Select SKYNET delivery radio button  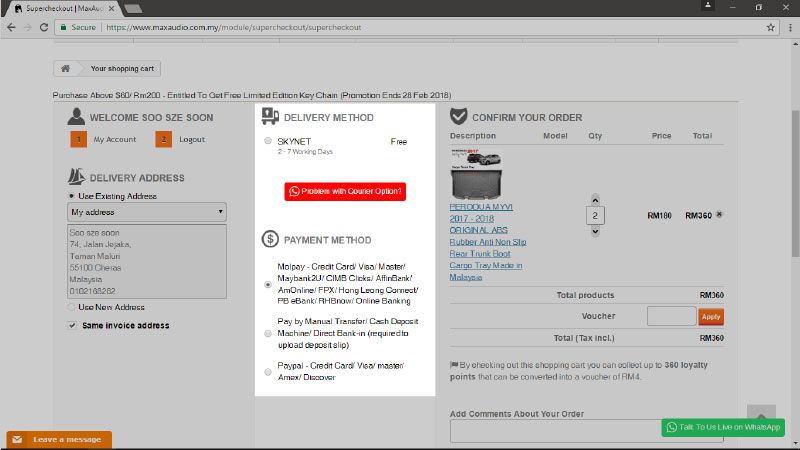coord(268,142)
